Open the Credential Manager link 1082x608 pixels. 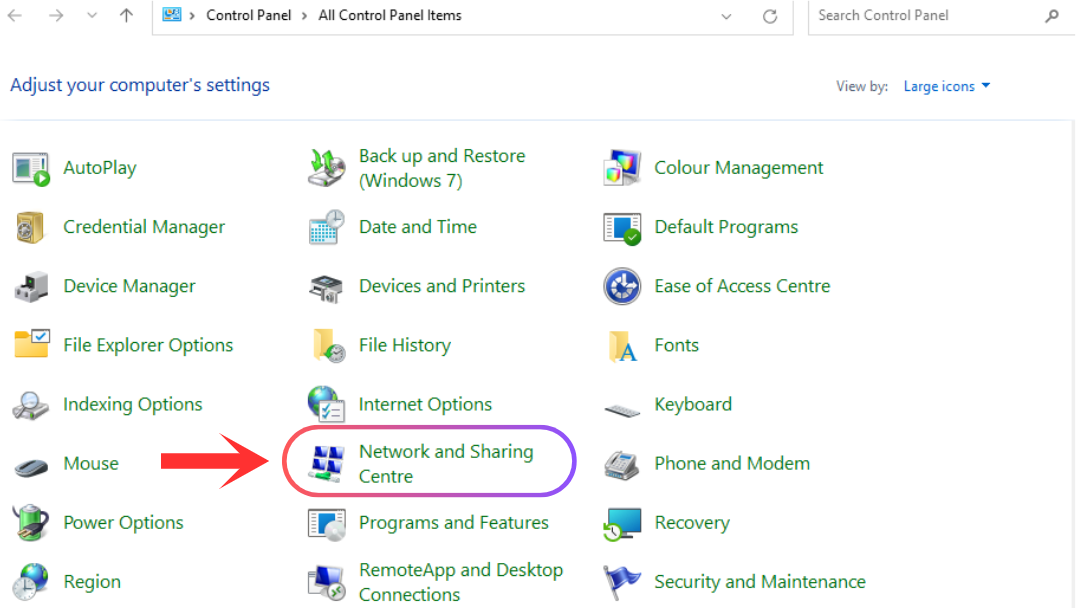click(x=144, y=227)
